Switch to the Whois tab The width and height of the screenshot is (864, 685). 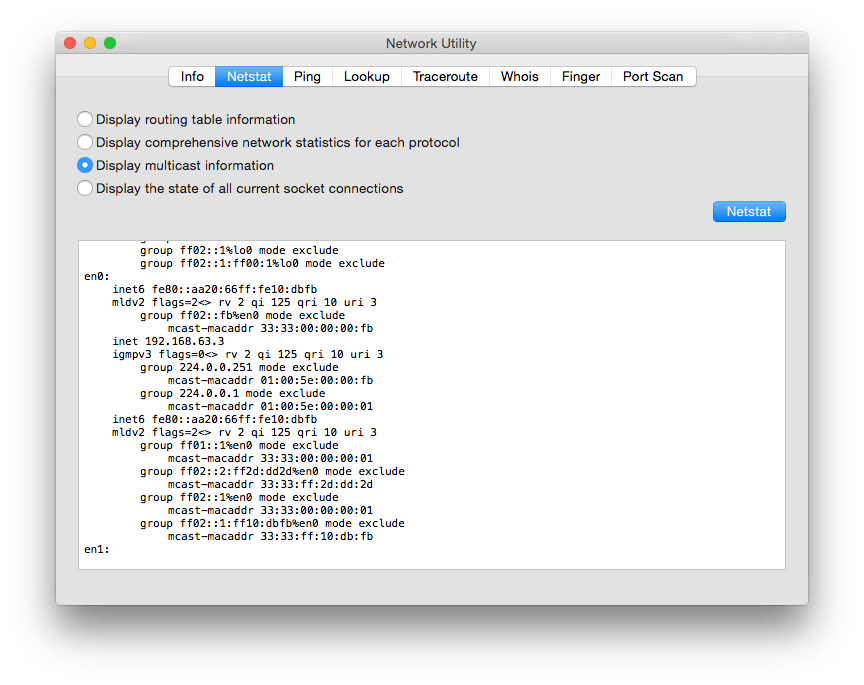[519, 76]
